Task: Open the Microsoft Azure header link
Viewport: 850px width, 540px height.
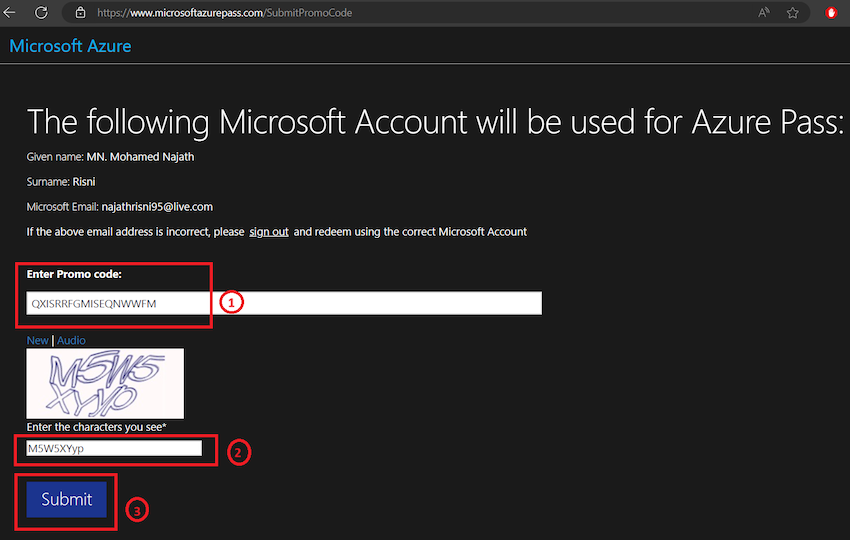Action: click(x=70, y=46)
